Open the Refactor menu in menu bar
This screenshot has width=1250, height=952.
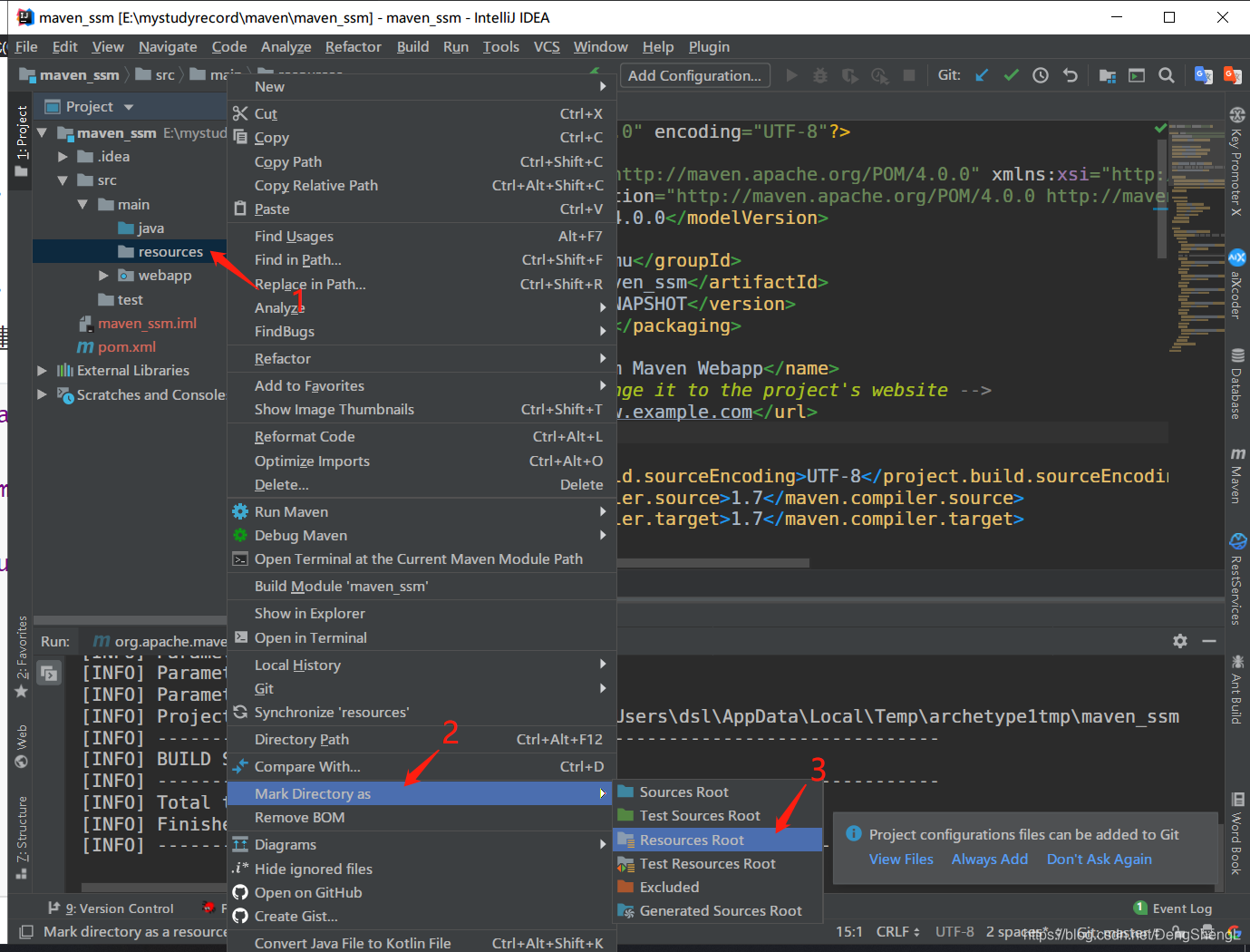pos(354,47)
